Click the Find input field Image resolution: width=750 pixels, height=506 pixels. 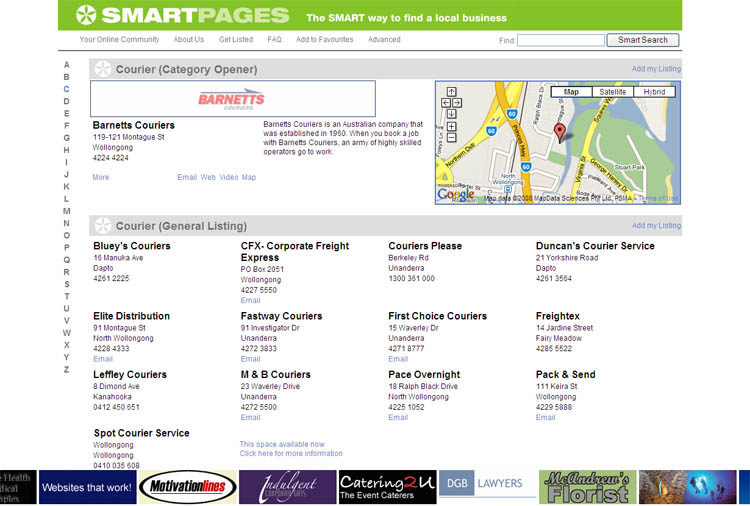561,40
